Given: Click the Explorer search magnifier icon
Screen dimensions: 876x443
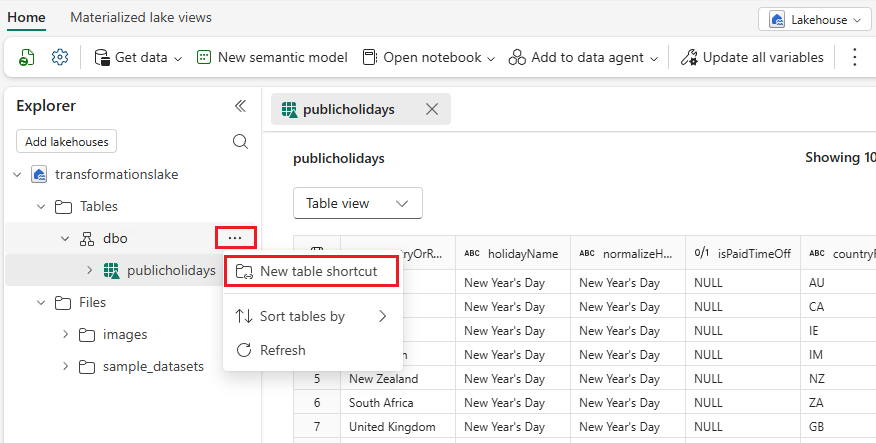Looking at the screenshot, I should pos(240,142).
